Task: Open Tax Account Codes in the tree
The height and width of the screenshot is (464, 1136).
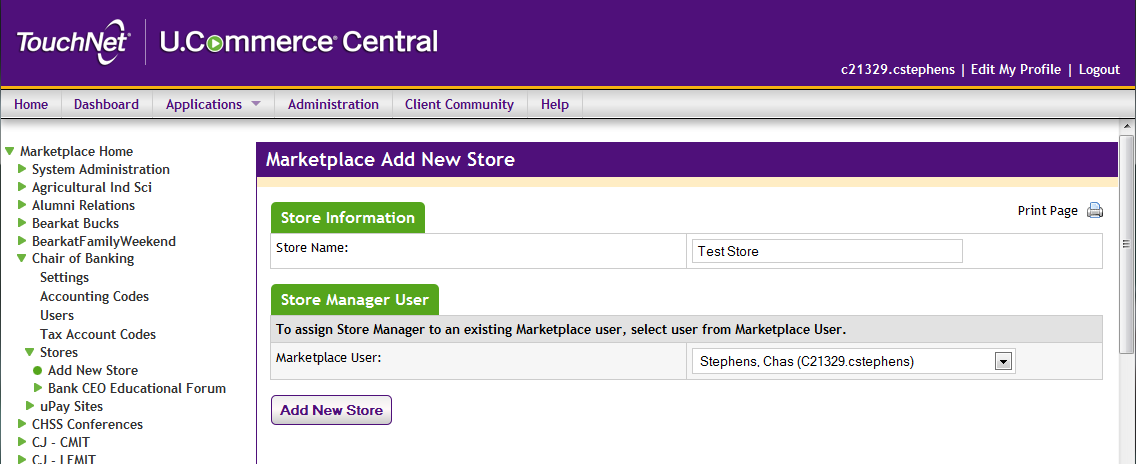Action: [x=98, y=334]
